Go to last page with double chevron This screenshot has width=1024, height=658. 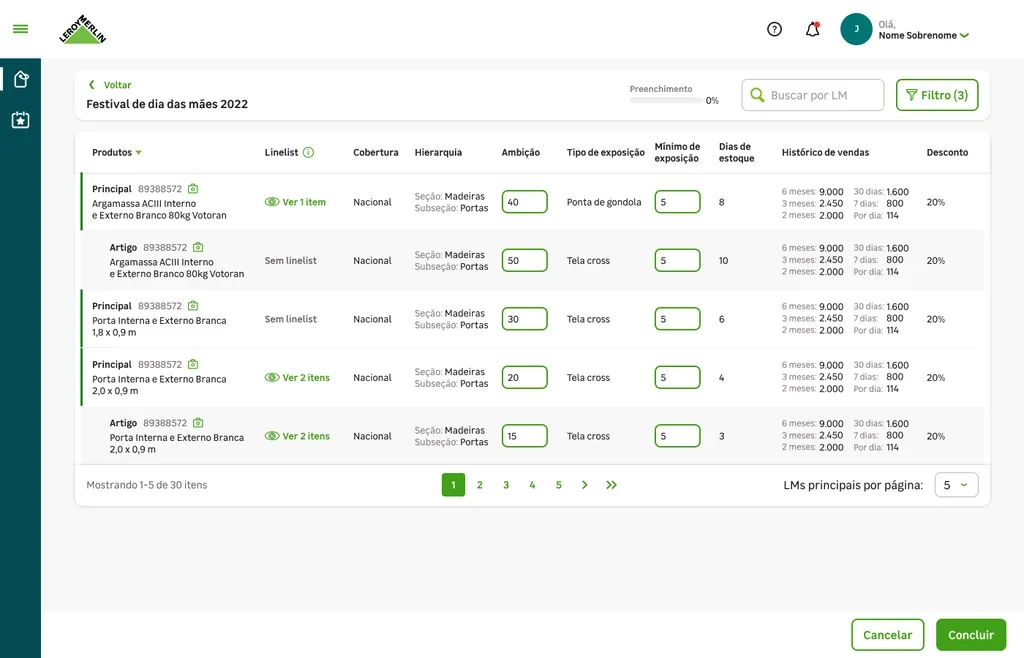611,485
